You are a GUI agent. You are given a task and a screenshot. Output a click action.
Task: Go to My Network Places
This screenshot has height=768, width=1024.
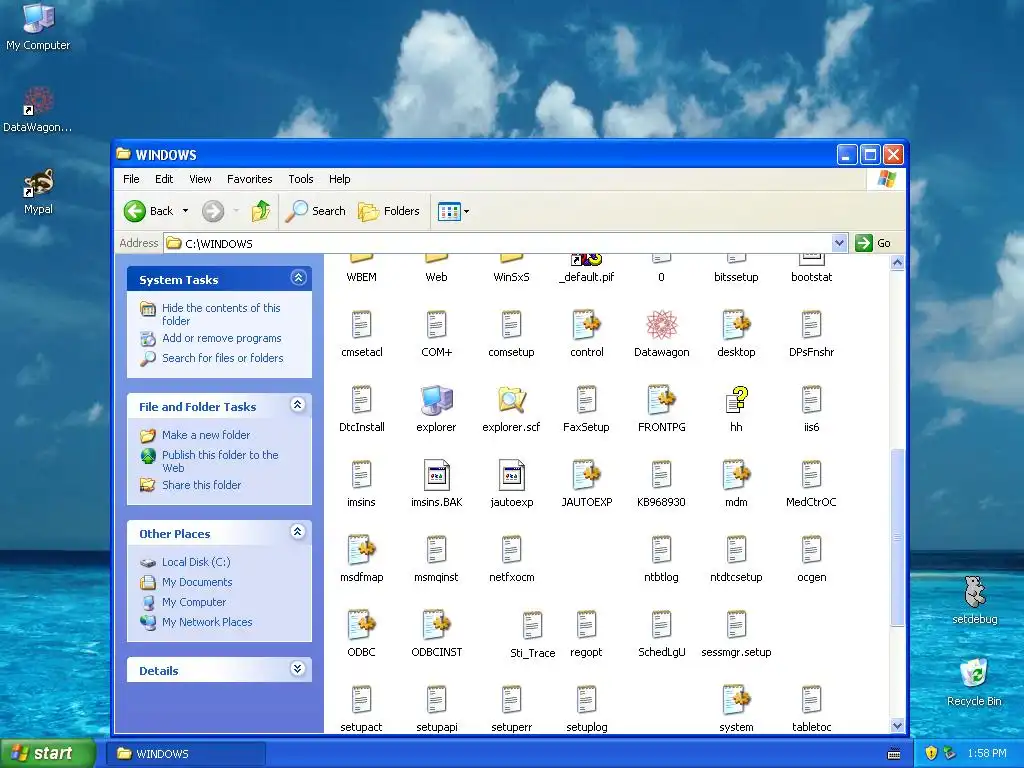click(207, 622)
